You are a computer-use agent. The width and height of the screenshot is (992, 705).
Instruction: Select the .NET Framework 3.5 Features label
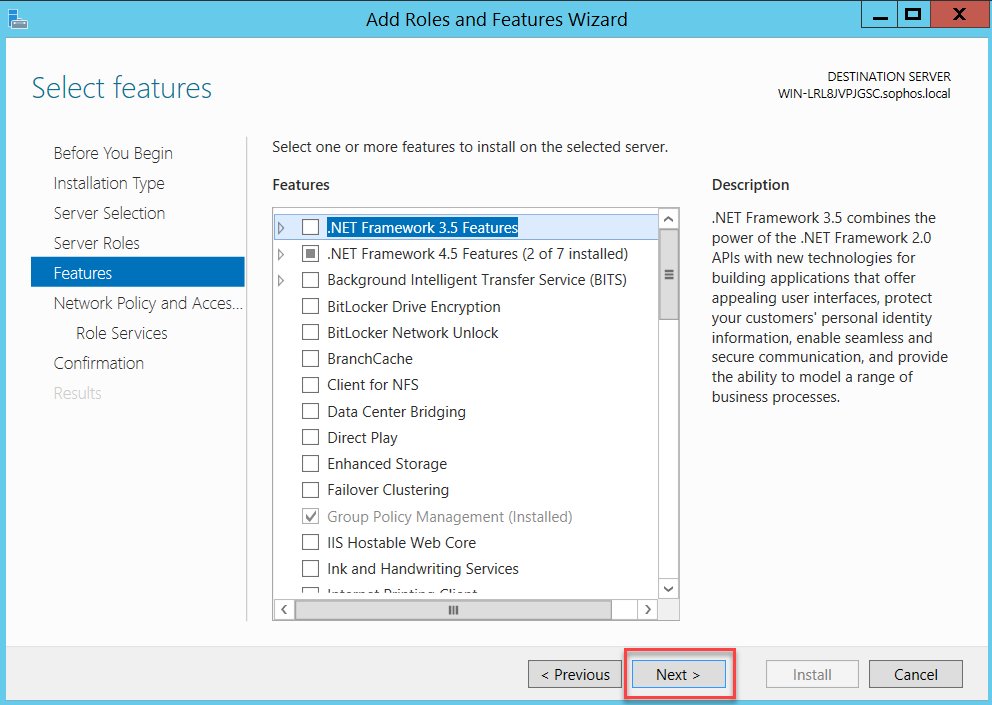coord(423,227)
